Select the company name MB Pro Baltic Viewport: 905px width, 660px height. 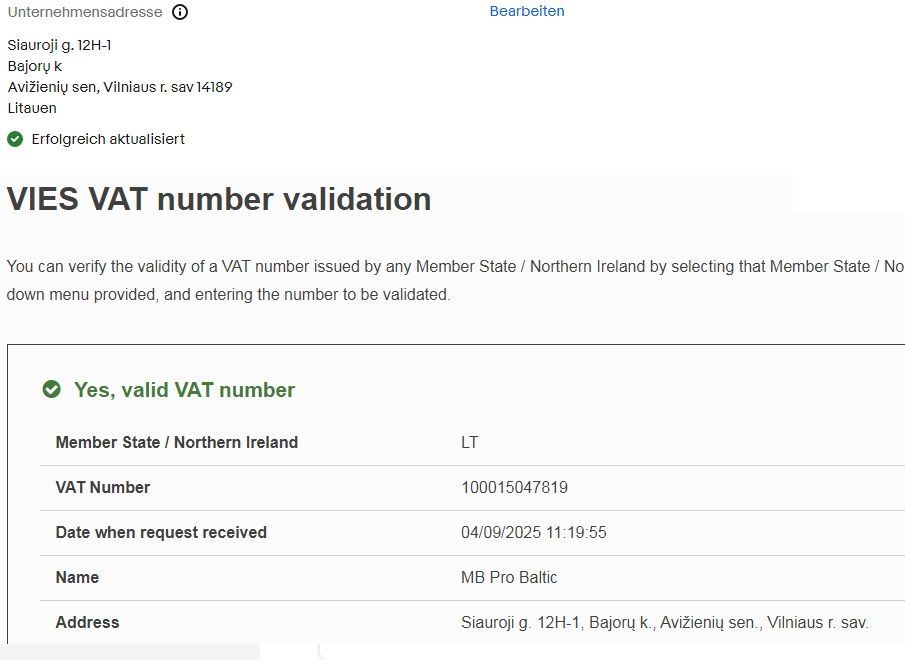tap(509, 578)
